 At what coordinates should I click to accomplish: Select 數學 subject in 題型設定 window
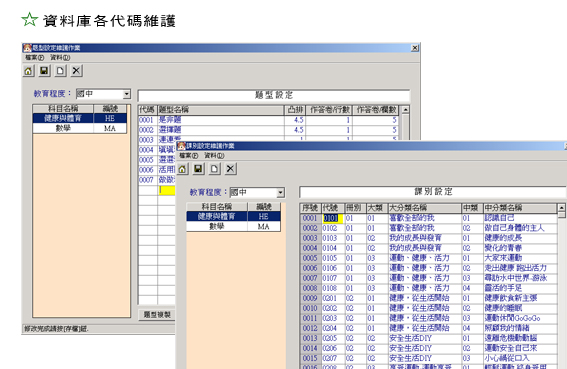point(63,128)
